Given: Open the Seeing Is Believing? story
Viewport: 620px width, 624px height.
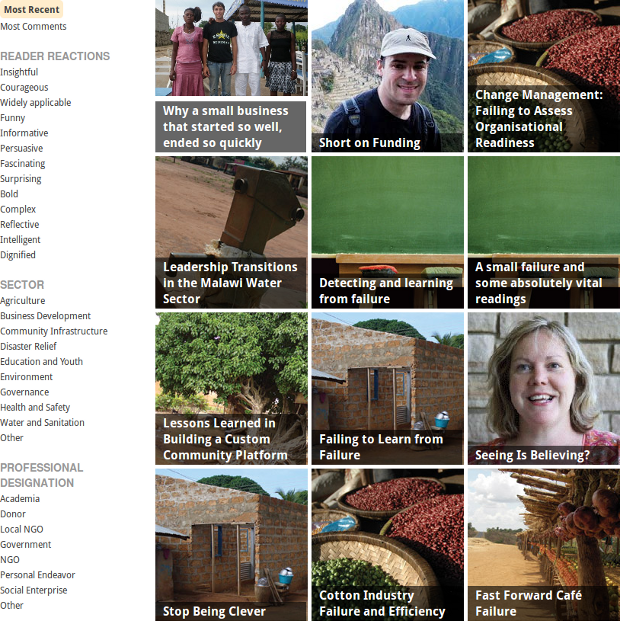Looking at the screenshot, I should point(544,389).
